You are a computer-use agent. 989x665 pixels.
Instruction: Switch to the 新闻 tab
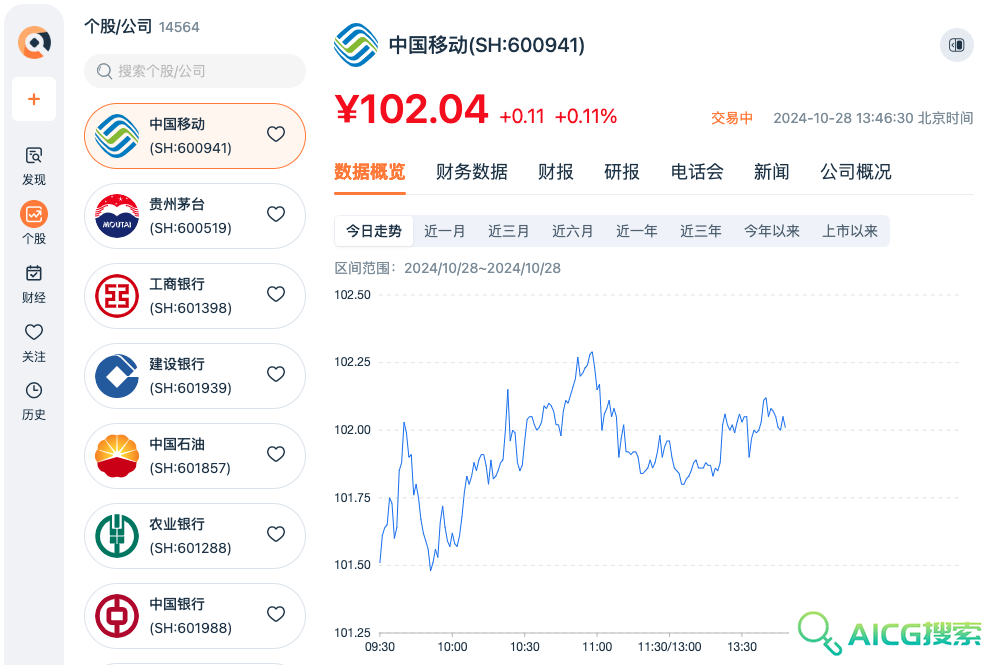coord(771,172)
